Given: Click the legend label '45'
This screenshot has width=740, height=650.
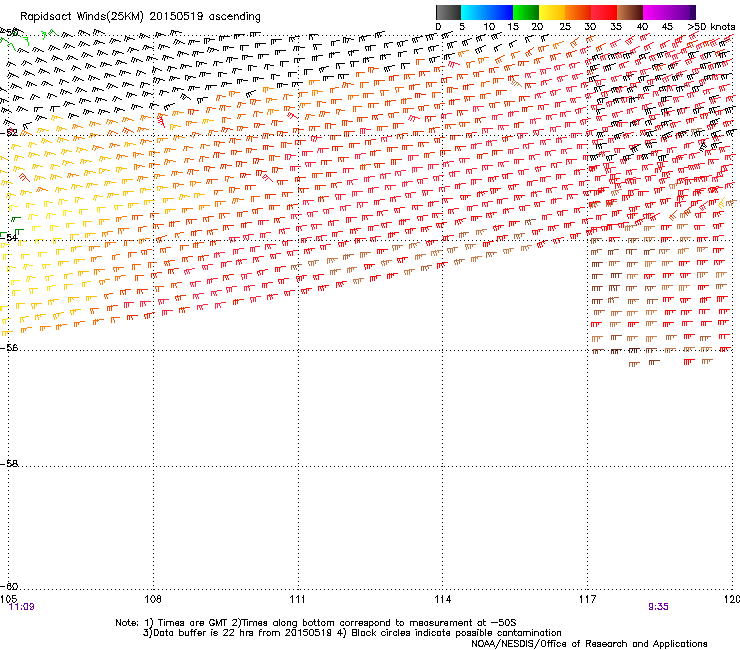Looking at the screenshot, I should pyautogui.click(x=667, y=27).
